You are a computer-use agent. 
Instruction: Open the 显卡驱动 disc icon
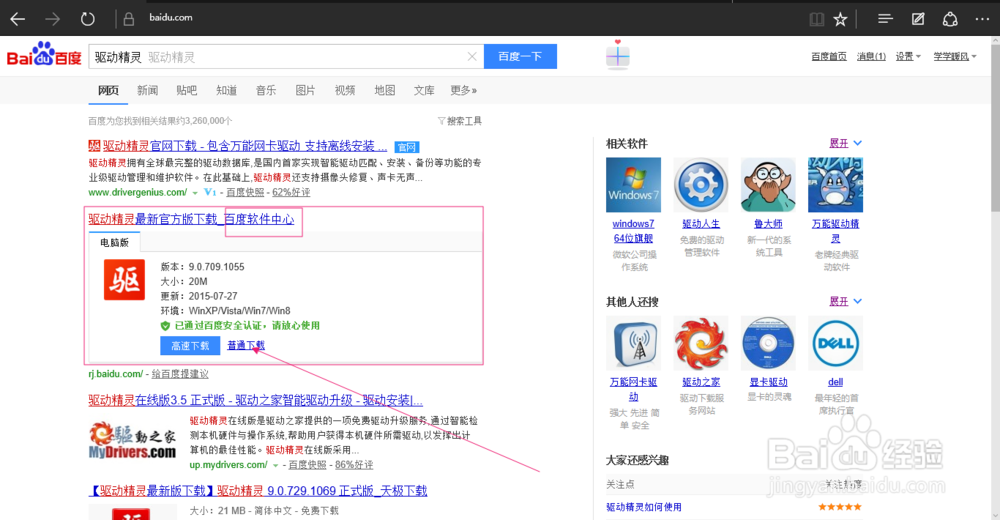(x=768, y=343)
